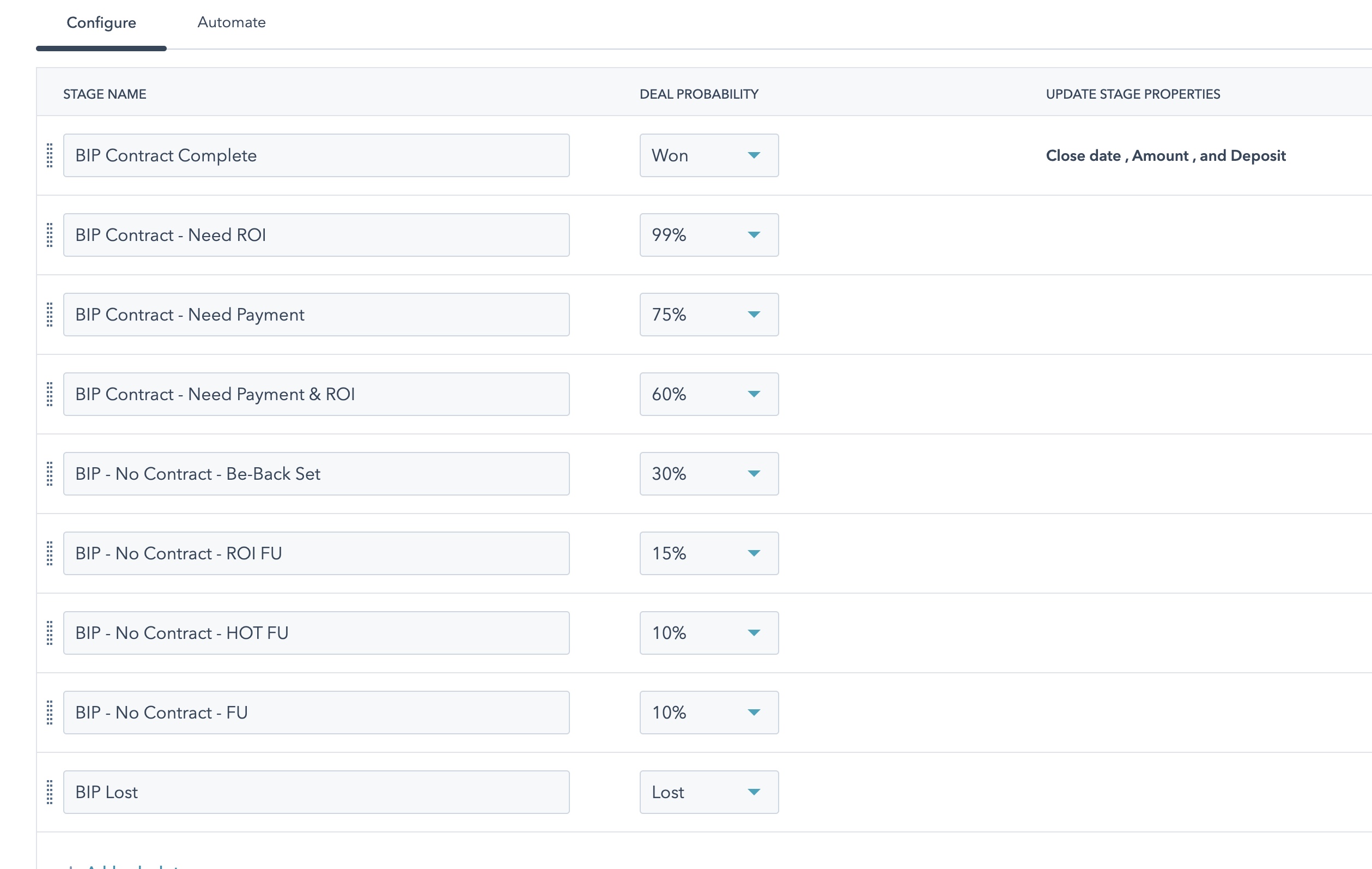Select the reorder handle for BIP - No Contract - HOT FU
Screen dimensions: 1372x869
(x=49, y=632)
